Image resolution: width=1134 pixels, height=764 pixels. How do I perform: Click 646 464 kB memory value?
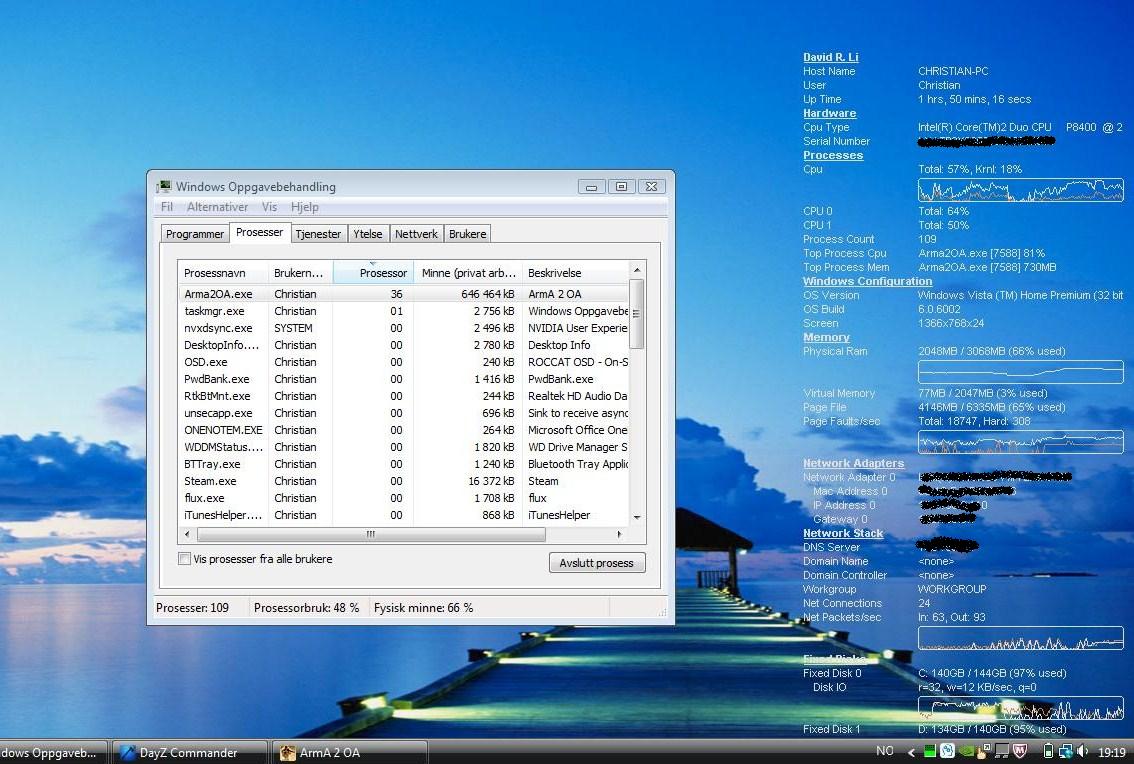tap(487, 294)
